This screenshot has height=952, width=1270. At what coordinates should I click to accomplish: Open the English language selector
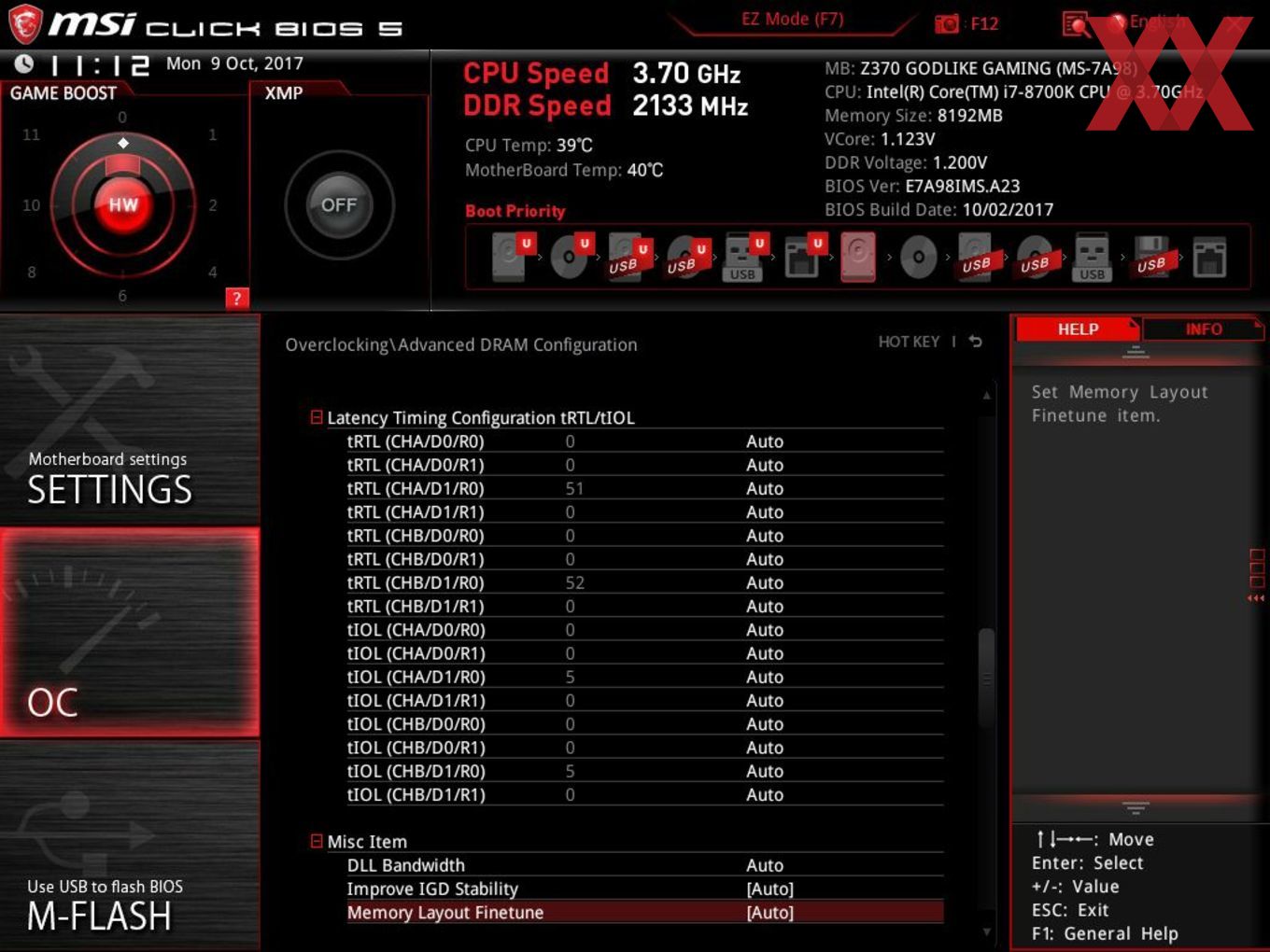1157,21
